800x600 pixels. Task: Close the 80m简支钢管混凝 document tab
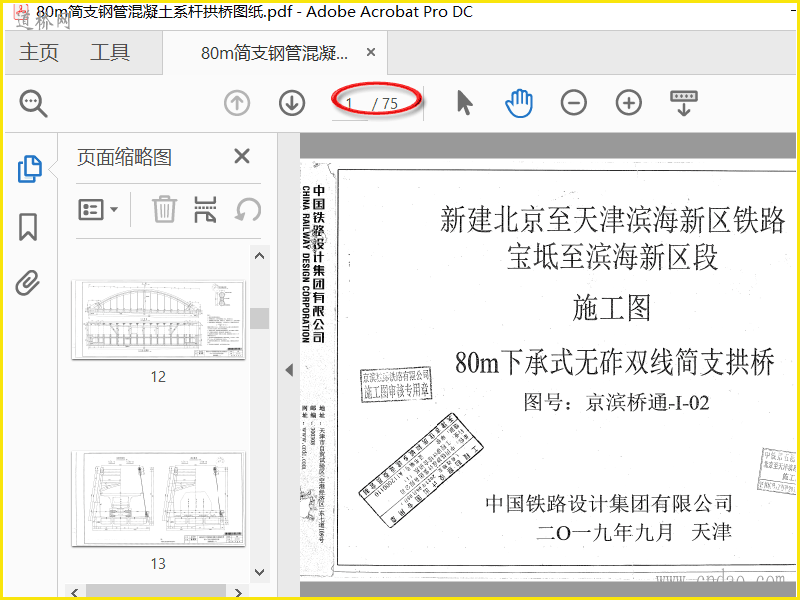click(371, 52)
